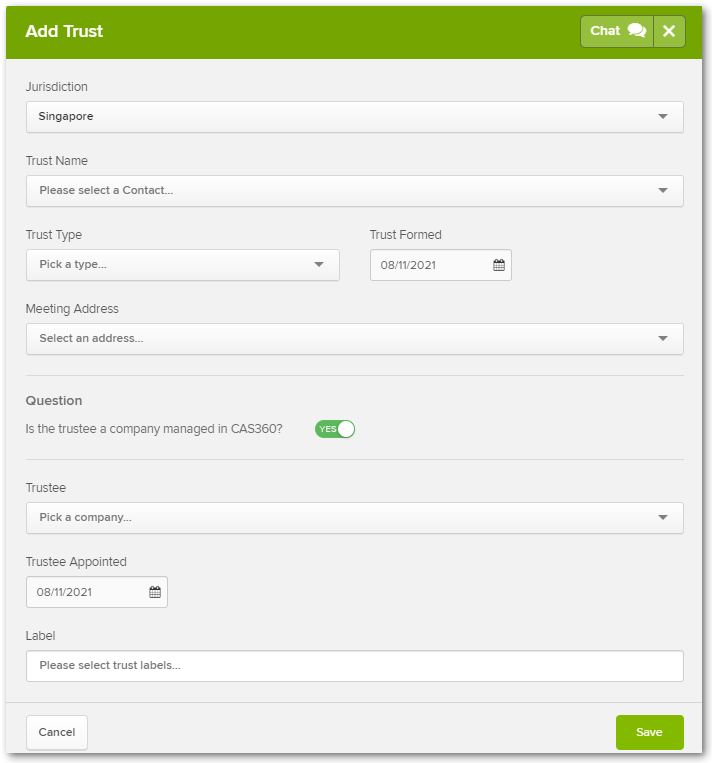Click the Singapore jurisdiction value

tap(66, 116)
